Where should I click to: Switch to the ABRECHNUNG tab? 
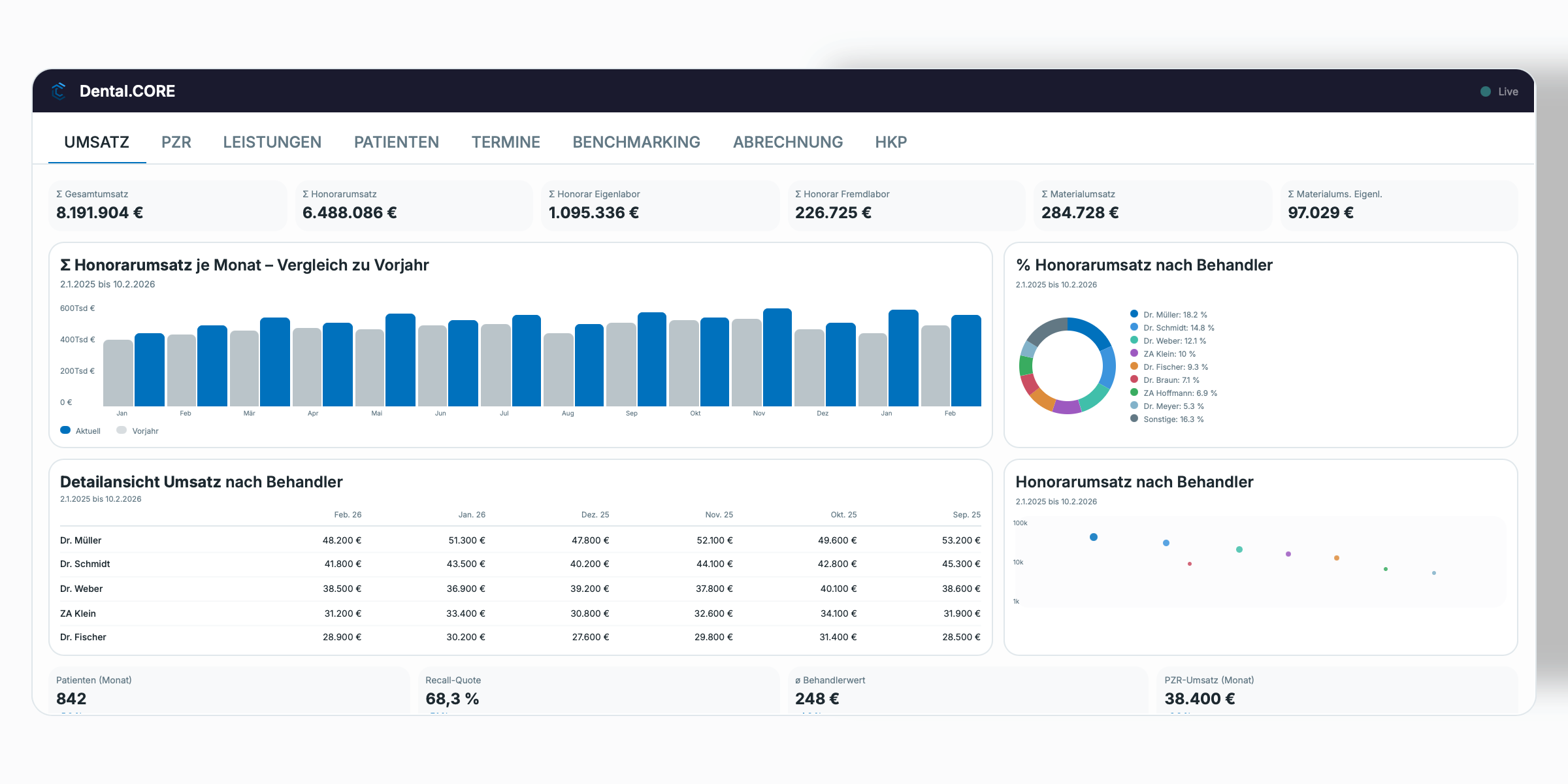pos(788,142)
